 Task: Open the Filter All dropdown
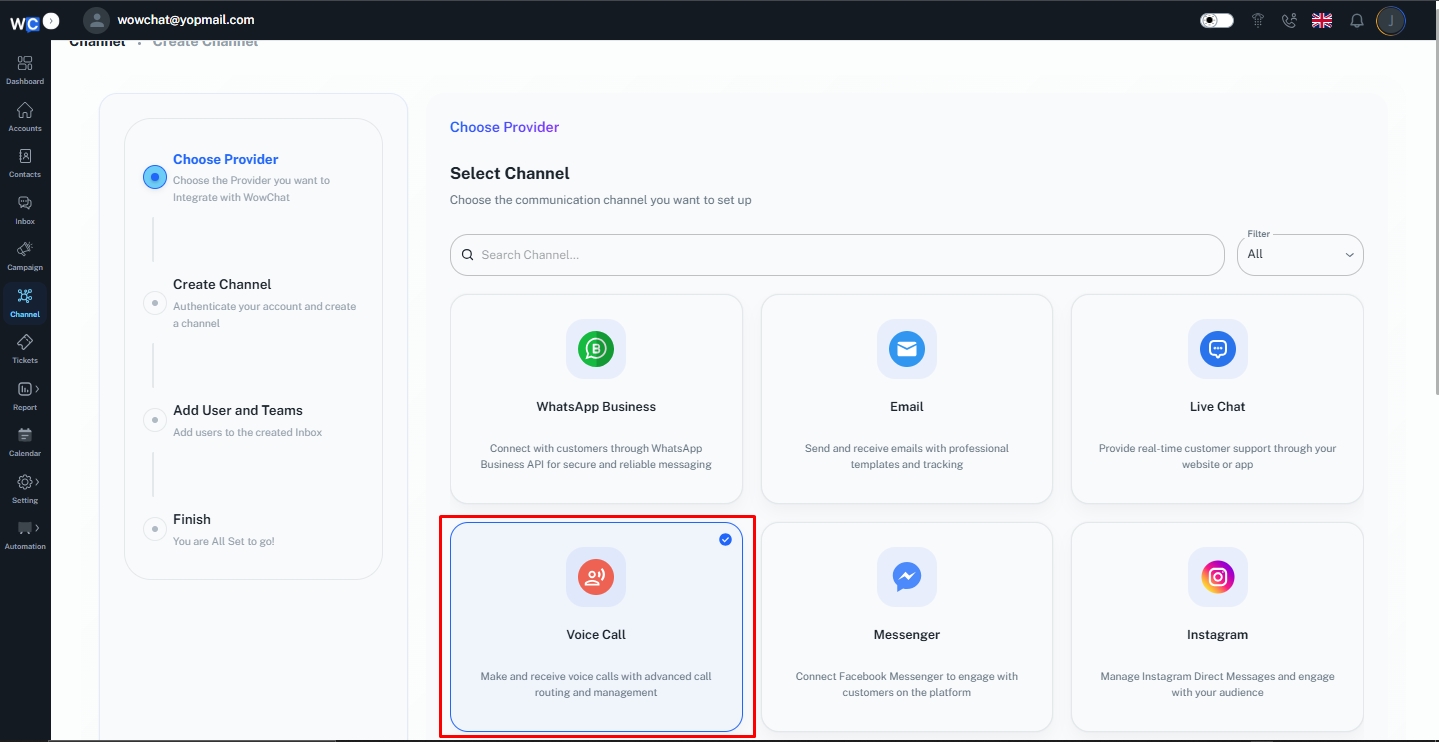[x=1300, y=255]
